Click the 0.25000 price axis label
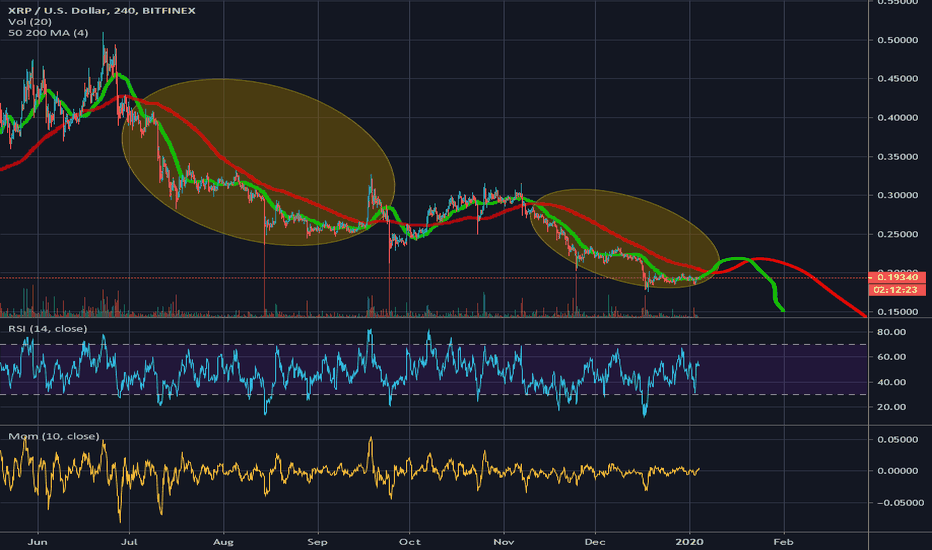The image size is (932, 550). pyautogui.click(x=898, y=234)
